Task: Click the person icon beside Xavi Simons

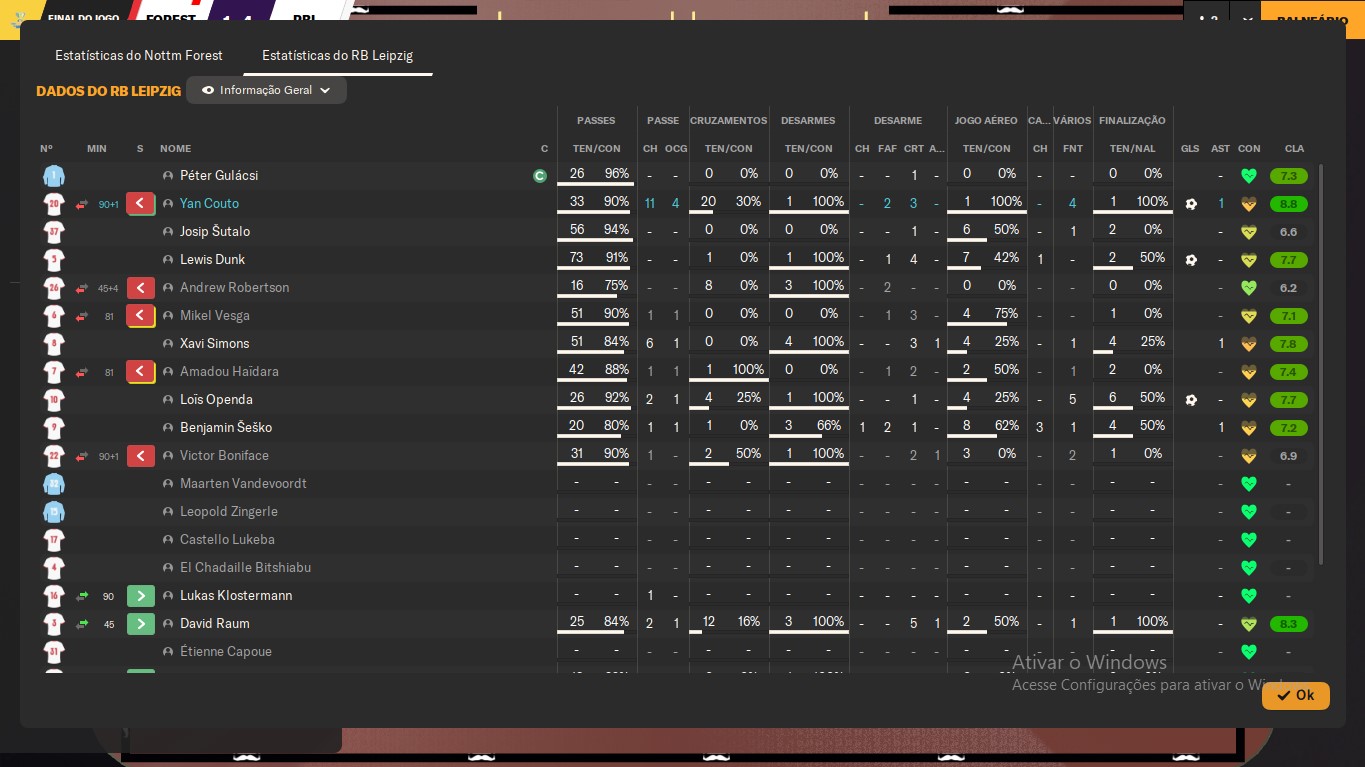Action: coord(168,344)
